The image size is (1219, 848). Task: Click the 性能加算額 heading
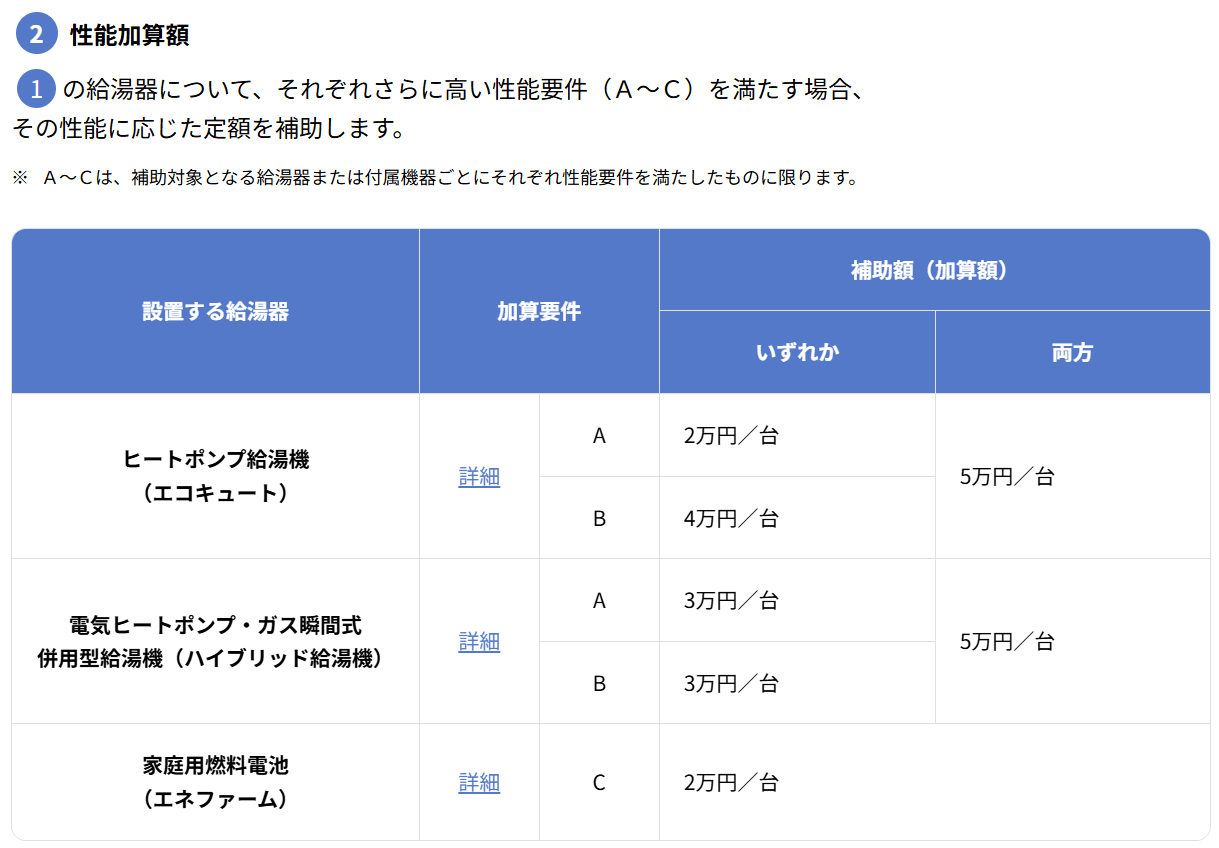pyautogui.click(x=130, y=36)
